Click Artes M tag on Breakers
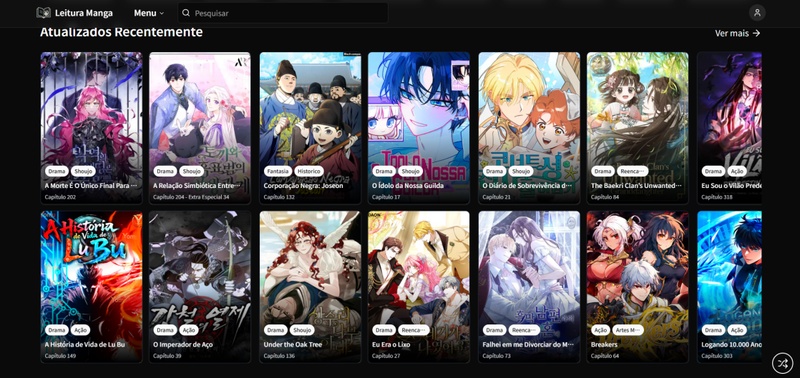 pyautogui.click(x=629, y=330)
